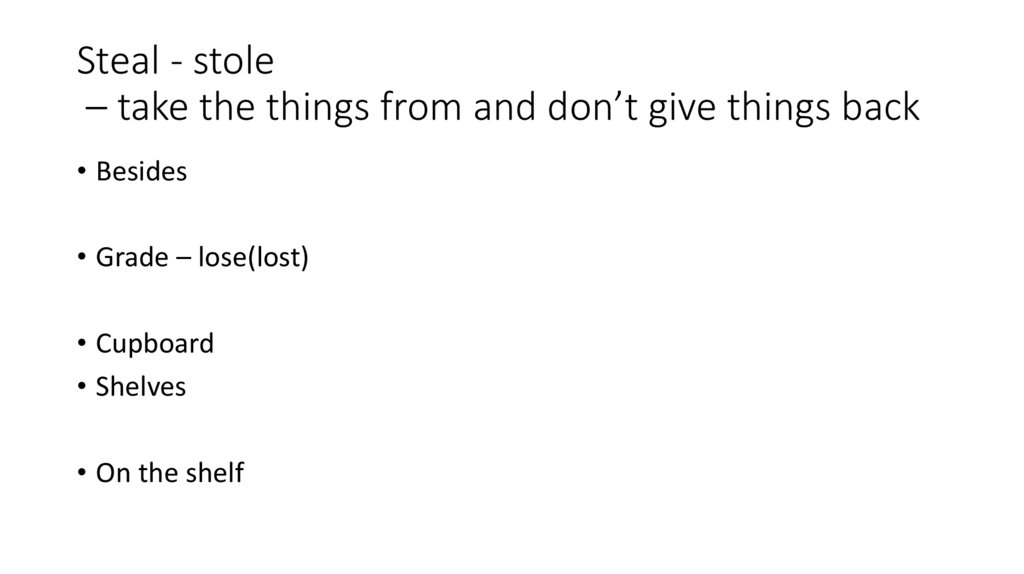This screenshot has width=1024, height=574.
Task: Click the bullet dot before "Cupboard"
Action: click(x=81, y=345)
